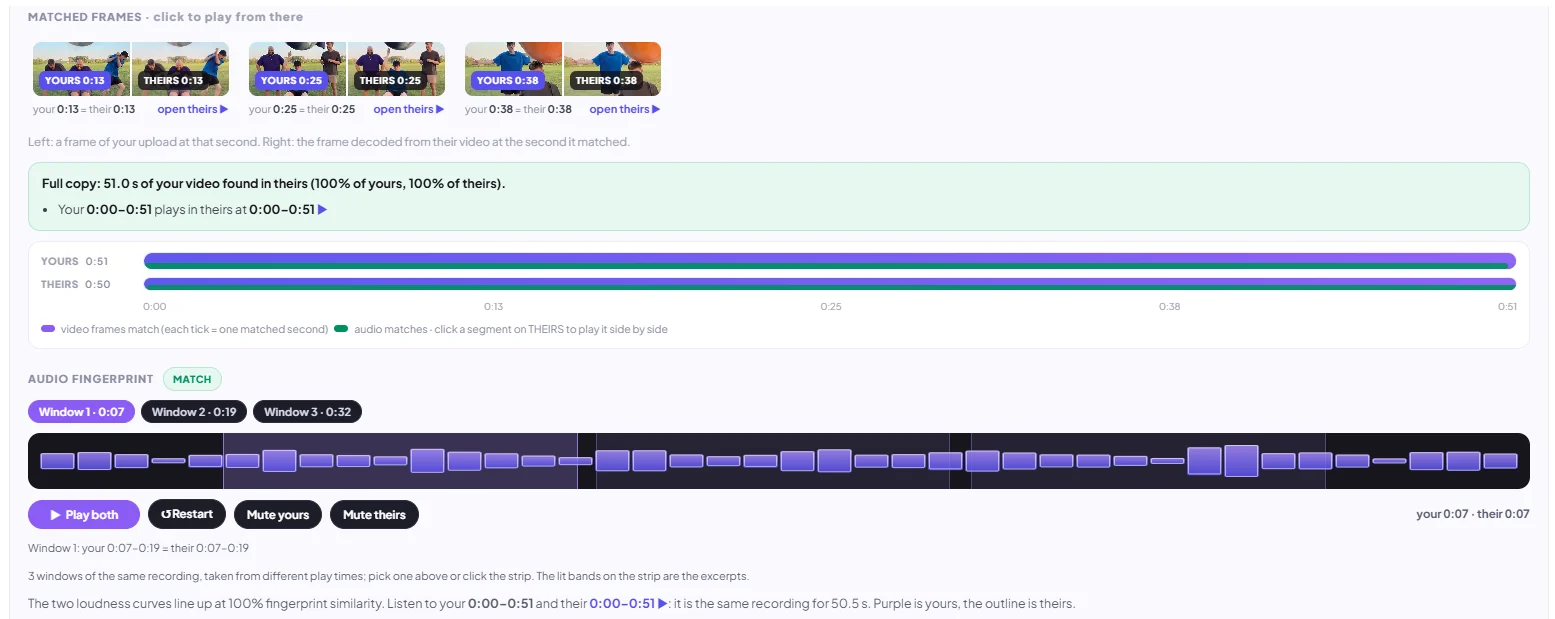1555x619 pixels.
Task: Click the YOURS 0:51 timeline bar
Action: [x=830, y=261]
